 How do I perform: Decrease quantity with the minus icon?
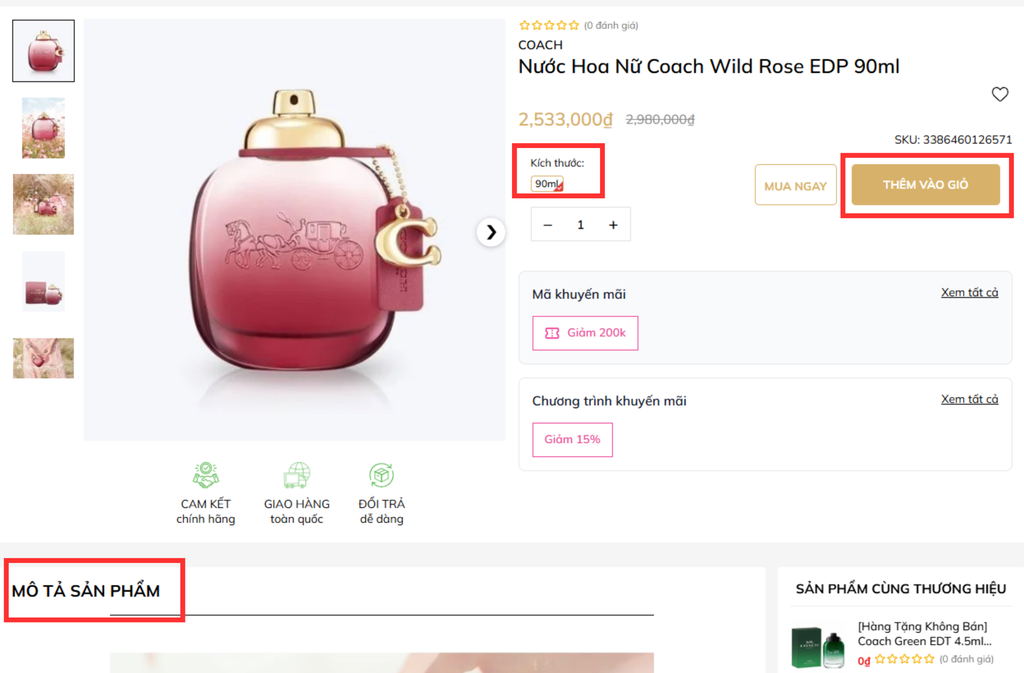click(x=548, y=225)
